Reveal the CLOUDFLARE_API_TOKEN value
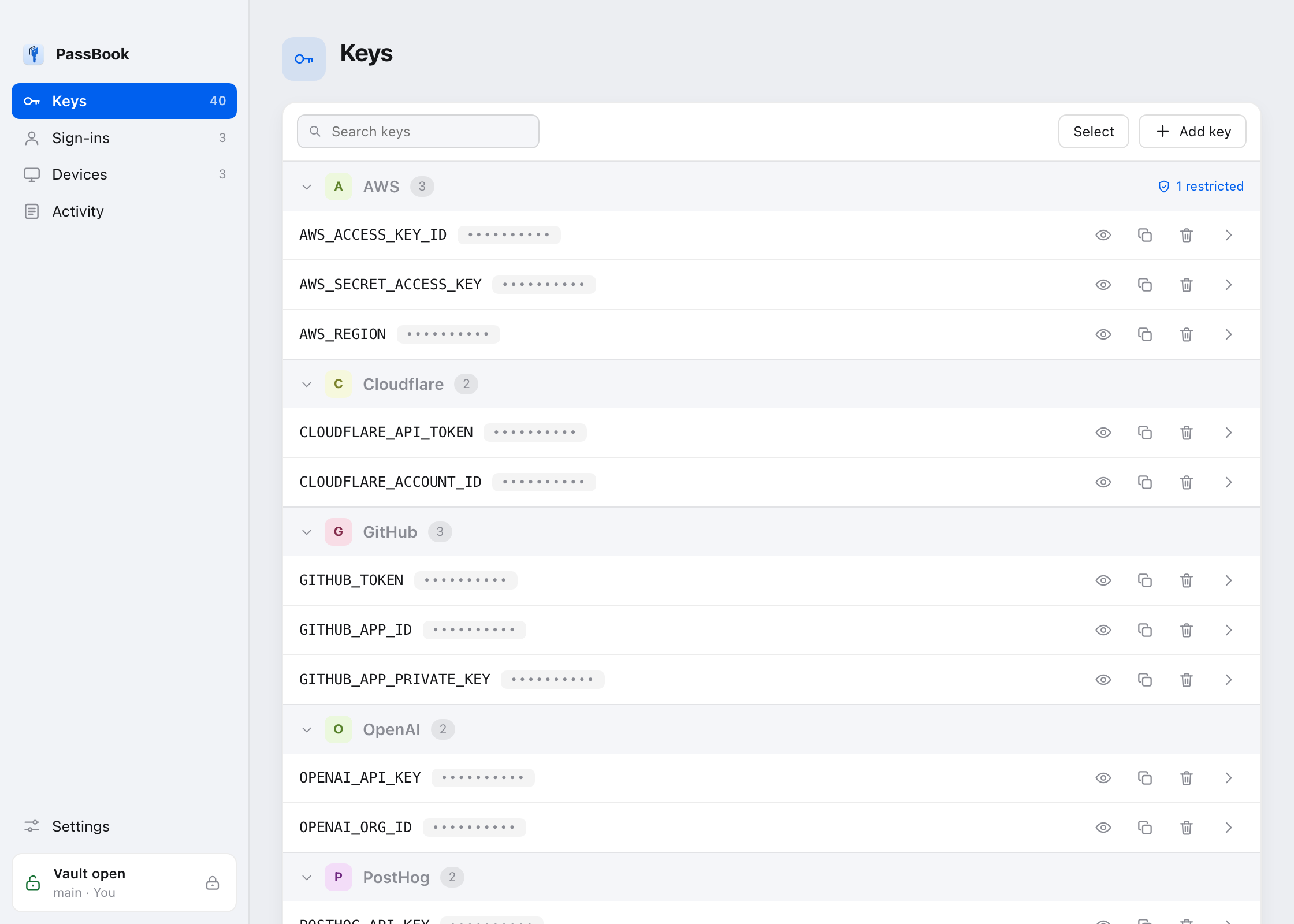The width and height of the screenshot is (1294, 924). tap(1103, 433)
